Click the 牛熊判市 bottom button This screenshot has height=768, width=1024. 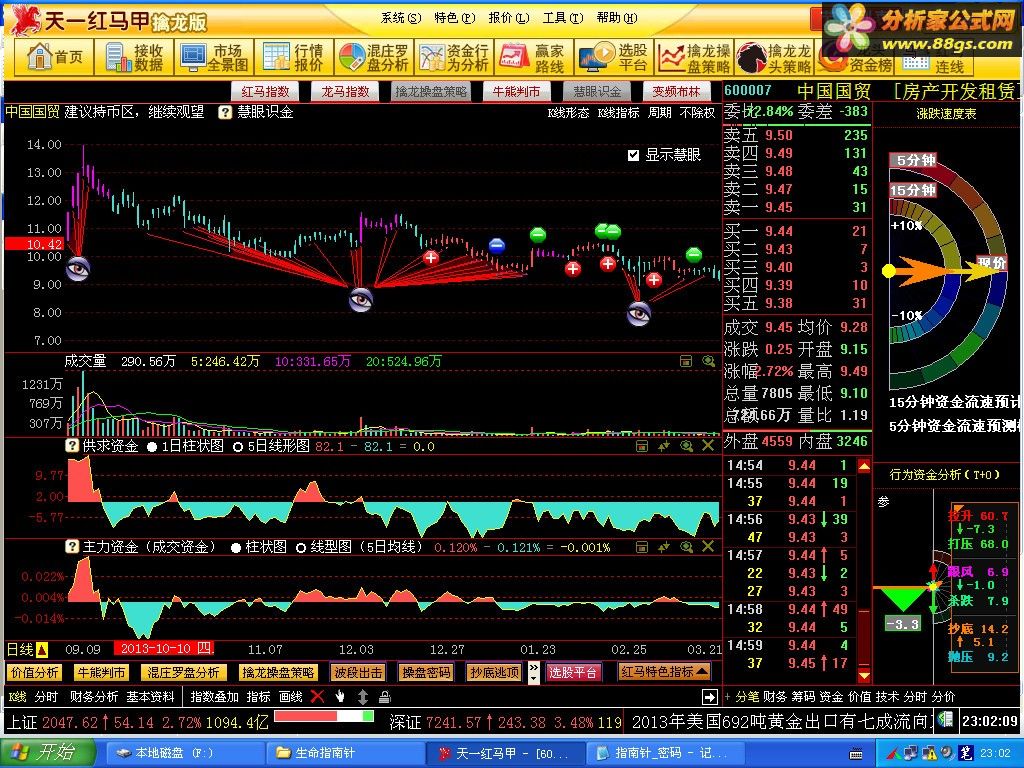click(x=101, y=672)
